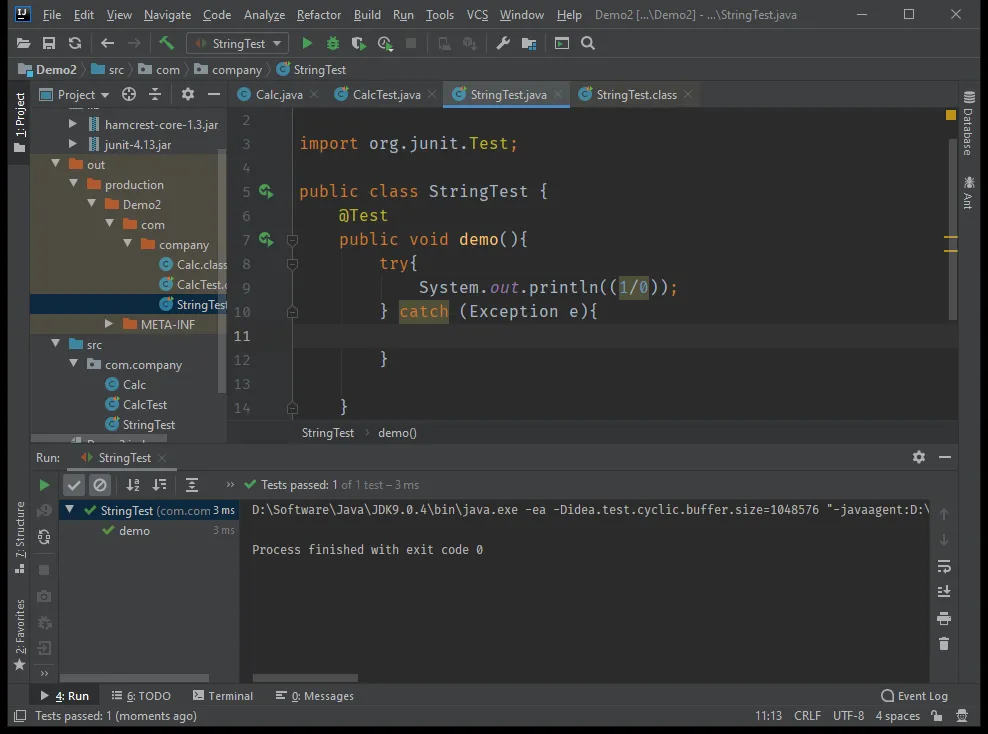Open the StringTest run configuration dropdown
988x734 pixels.
click(x=237, y=43)
